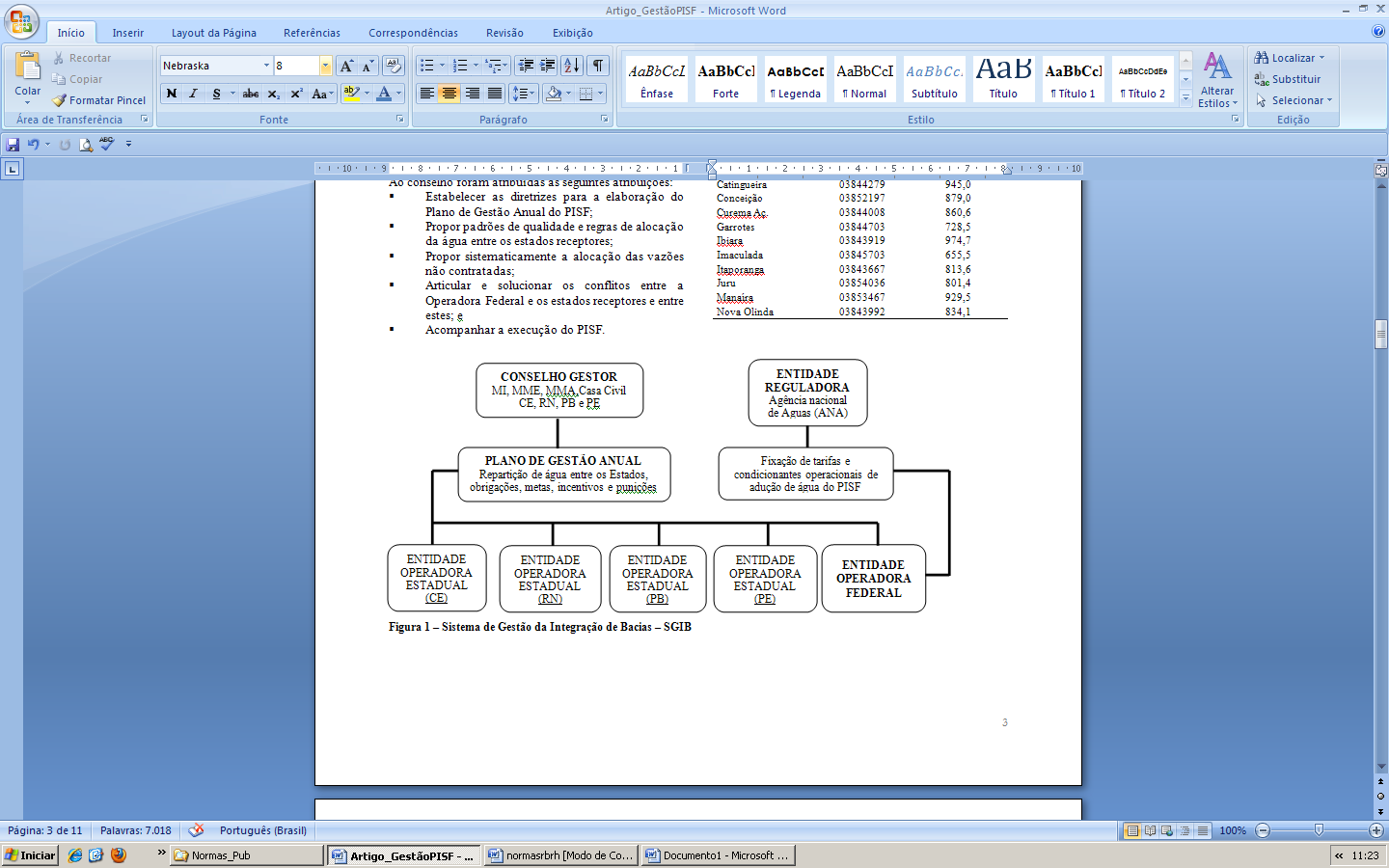This screenshot has width=1389, height=868.
Task: Open highlight color dropdown arrow
Action: (x=368, y=94)
